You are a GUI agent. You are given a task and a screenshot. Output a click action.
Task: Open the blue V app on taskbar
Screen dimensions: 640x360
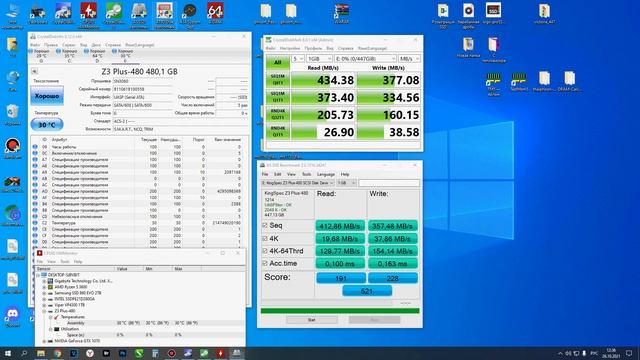pyautogui.click(x=73, y=353)
